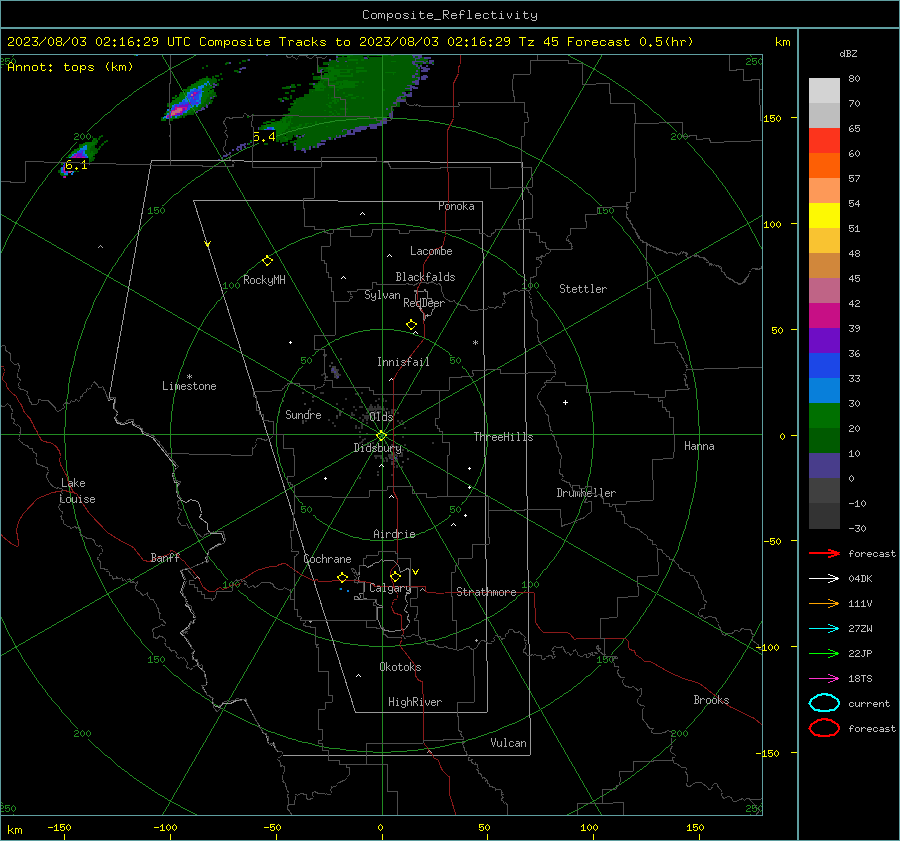Click the yellow diamond marker beside RockyMH
Screen dimensions: 900x841
point(267,261)
